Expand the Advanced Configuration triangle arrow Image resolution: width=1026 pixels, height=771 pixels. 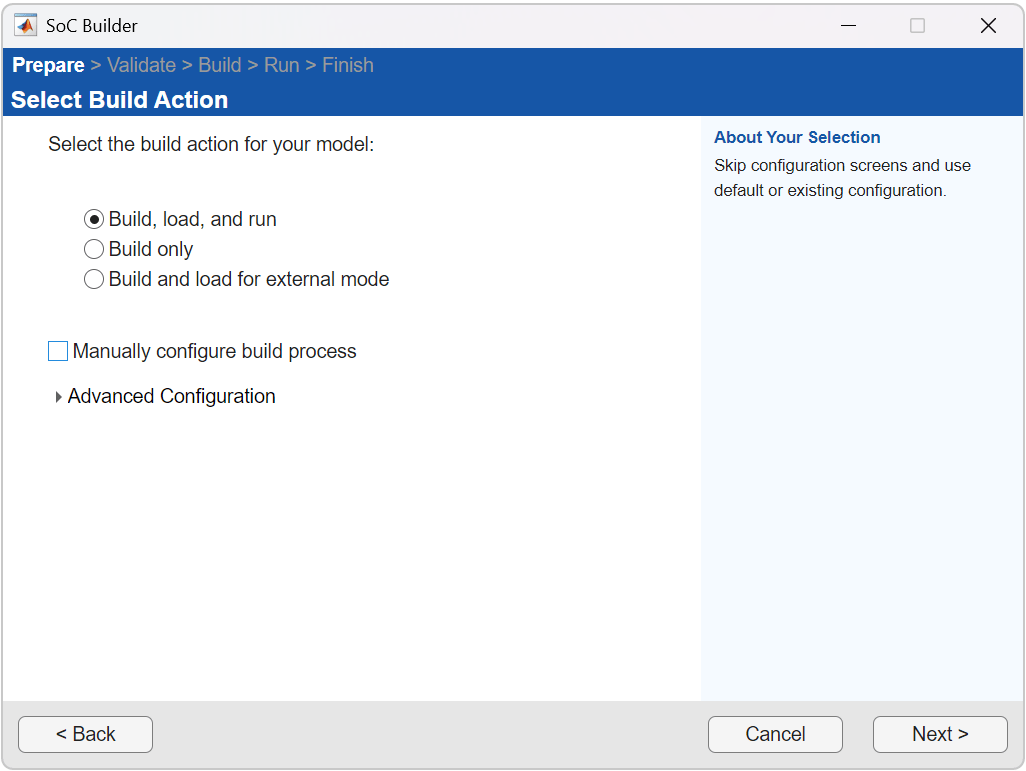[x=59, y=397]
